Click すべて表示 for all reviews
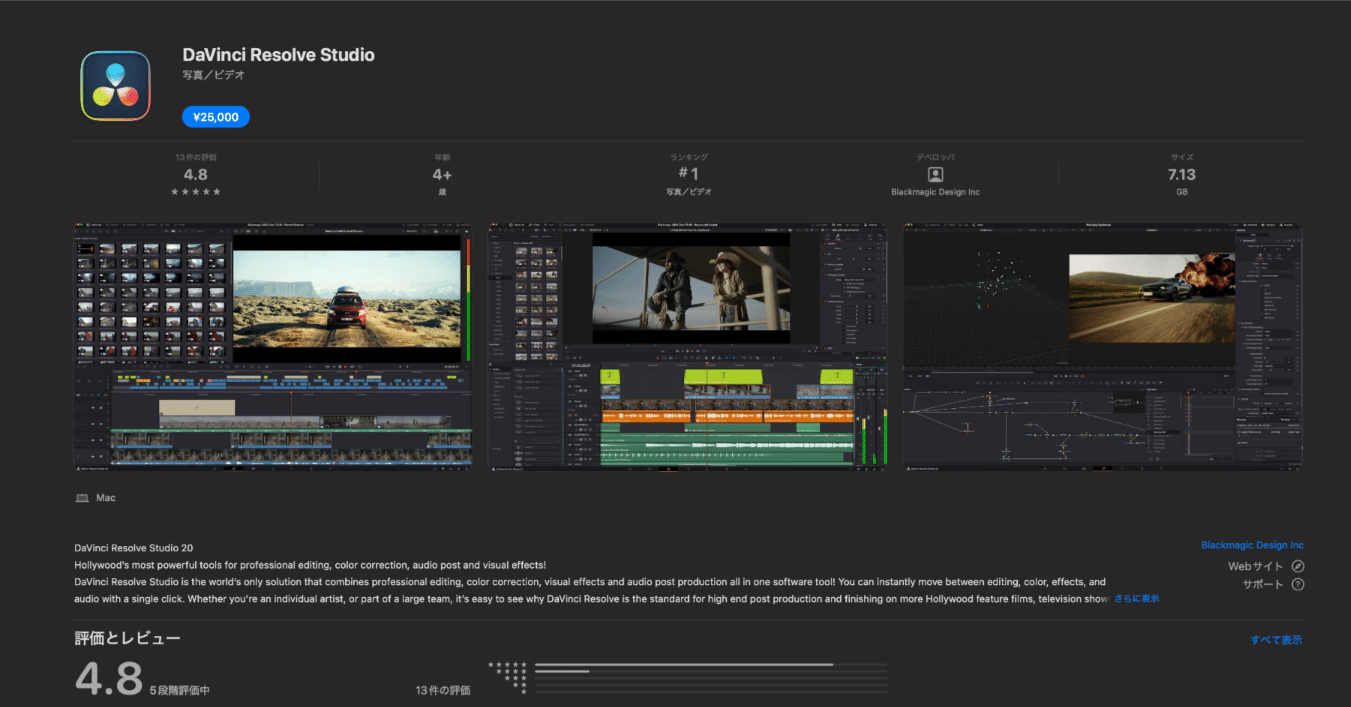This screenshot has height=707, width=1351. [1276, 640]
